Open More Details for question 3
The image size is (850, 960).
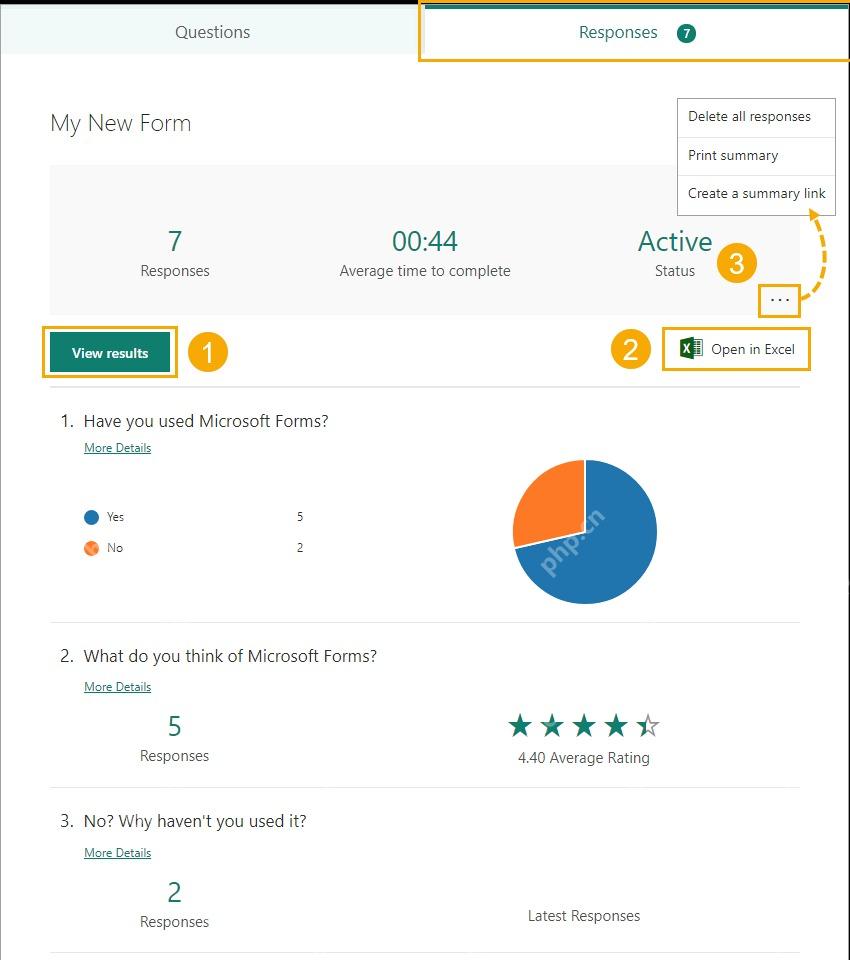click(118, 853)
